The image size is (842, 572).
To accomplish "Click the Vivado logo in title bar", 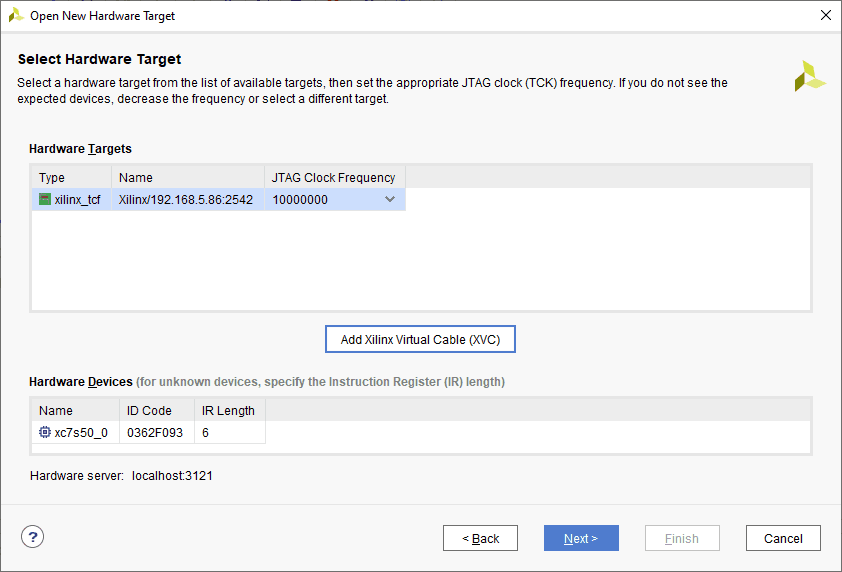I will (x=16, y=15).
